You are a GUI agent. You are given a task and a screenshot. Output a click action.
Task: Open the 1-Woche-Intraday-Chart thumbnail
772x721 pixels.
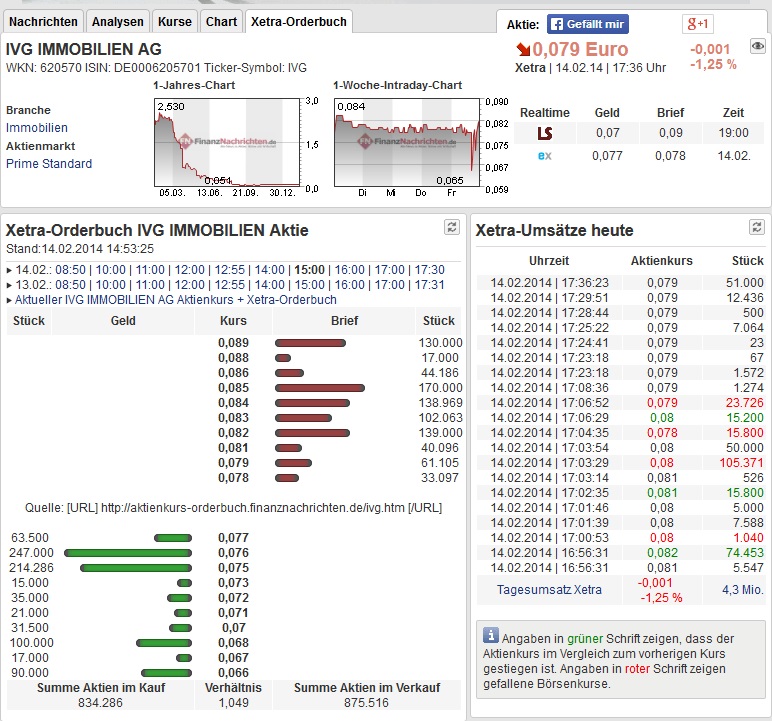(x=407, y=142)
